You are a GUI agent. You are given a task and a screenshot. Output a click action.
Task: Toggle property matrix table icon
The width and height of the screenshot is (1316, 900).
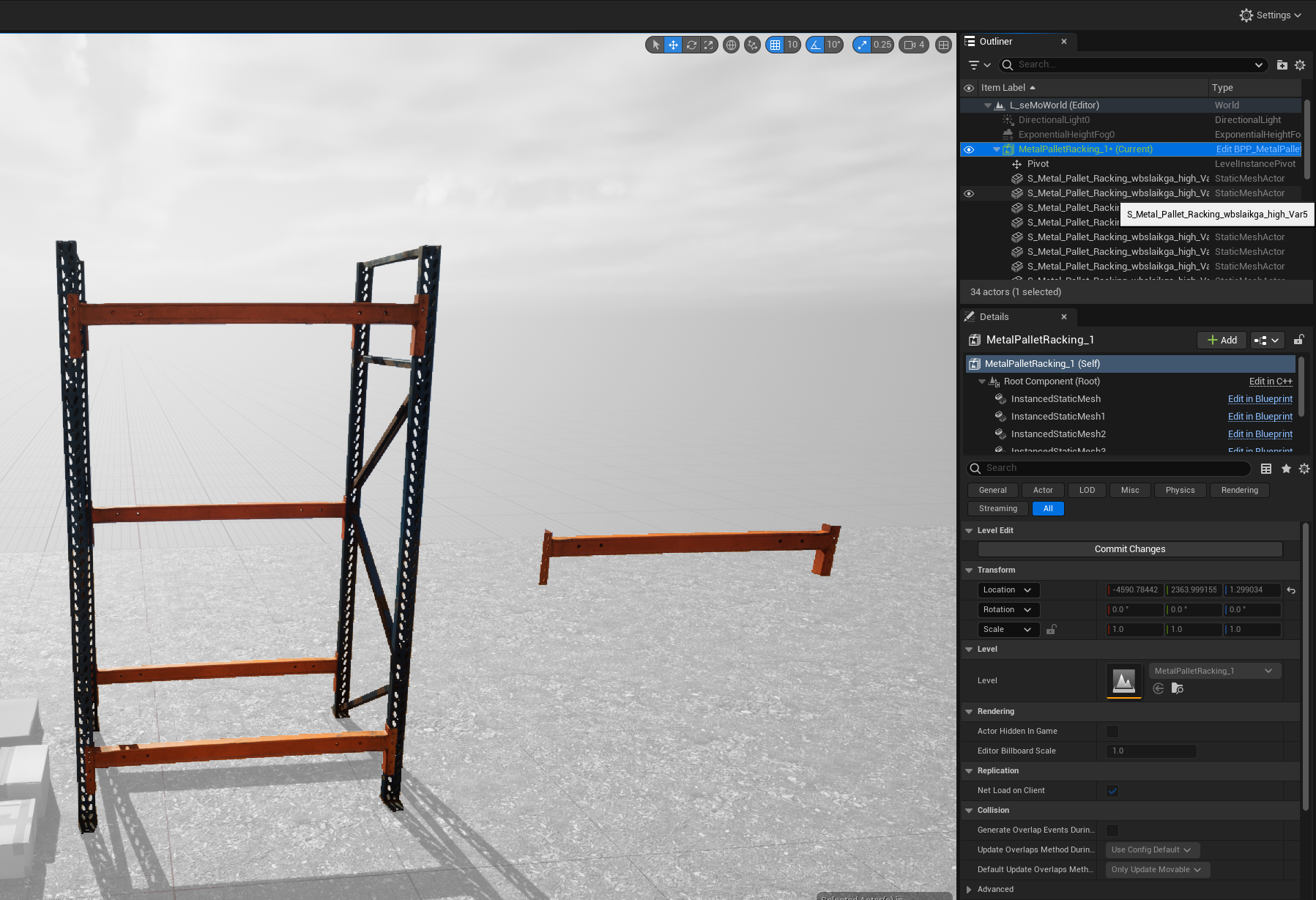coord(1266,469)
